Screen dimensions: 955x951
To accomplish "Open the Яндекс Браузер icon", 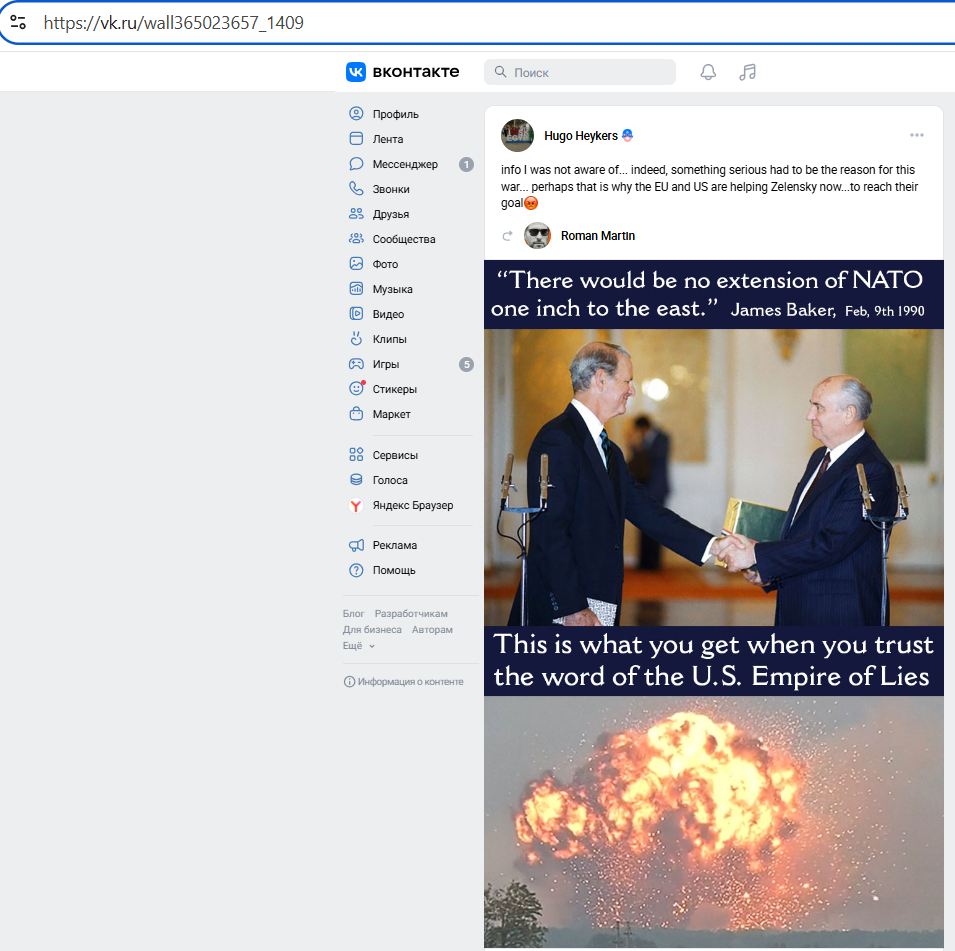I will pos(356,505).
